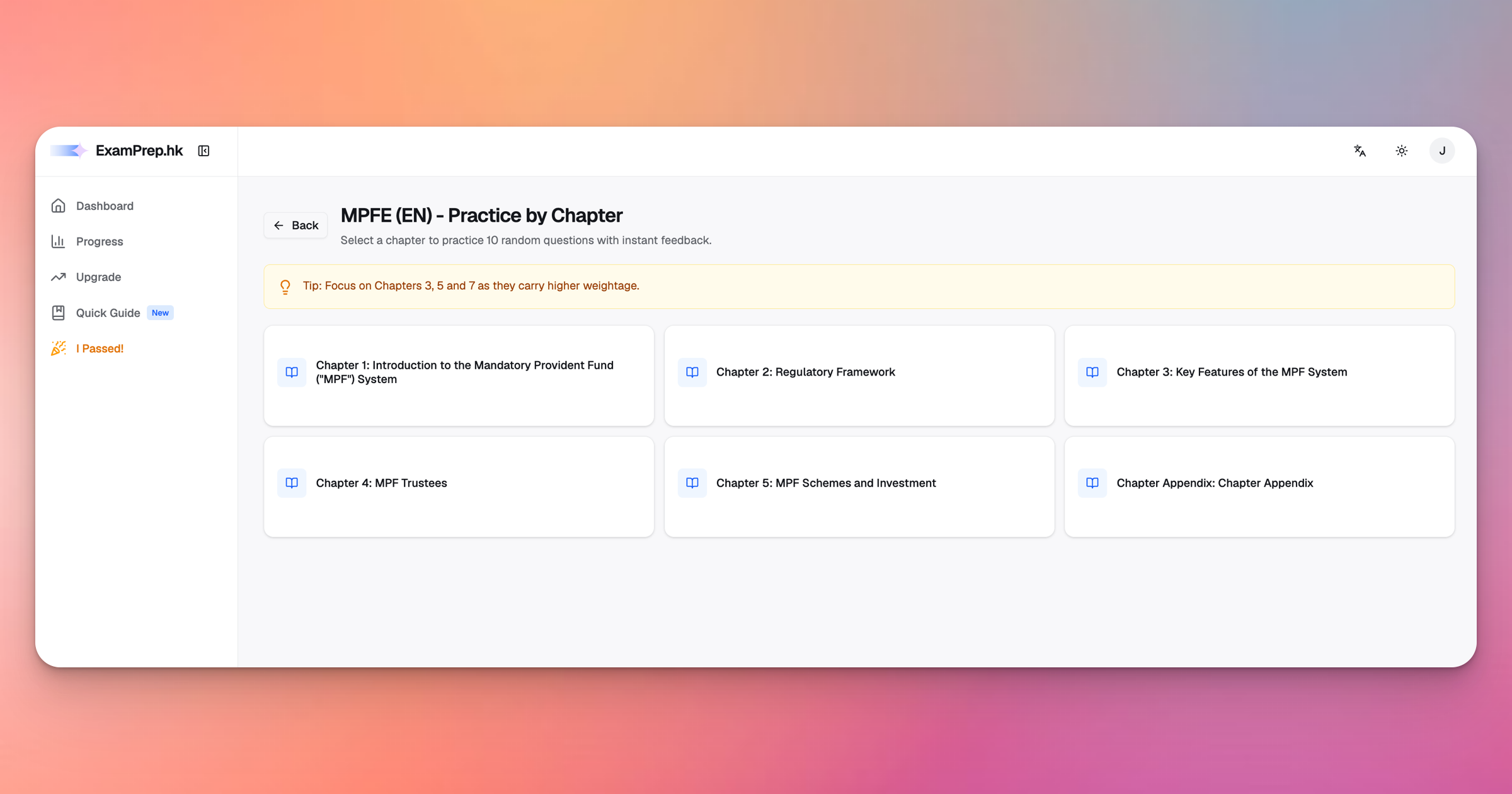Select I Passed! party icon

[59, 348]
